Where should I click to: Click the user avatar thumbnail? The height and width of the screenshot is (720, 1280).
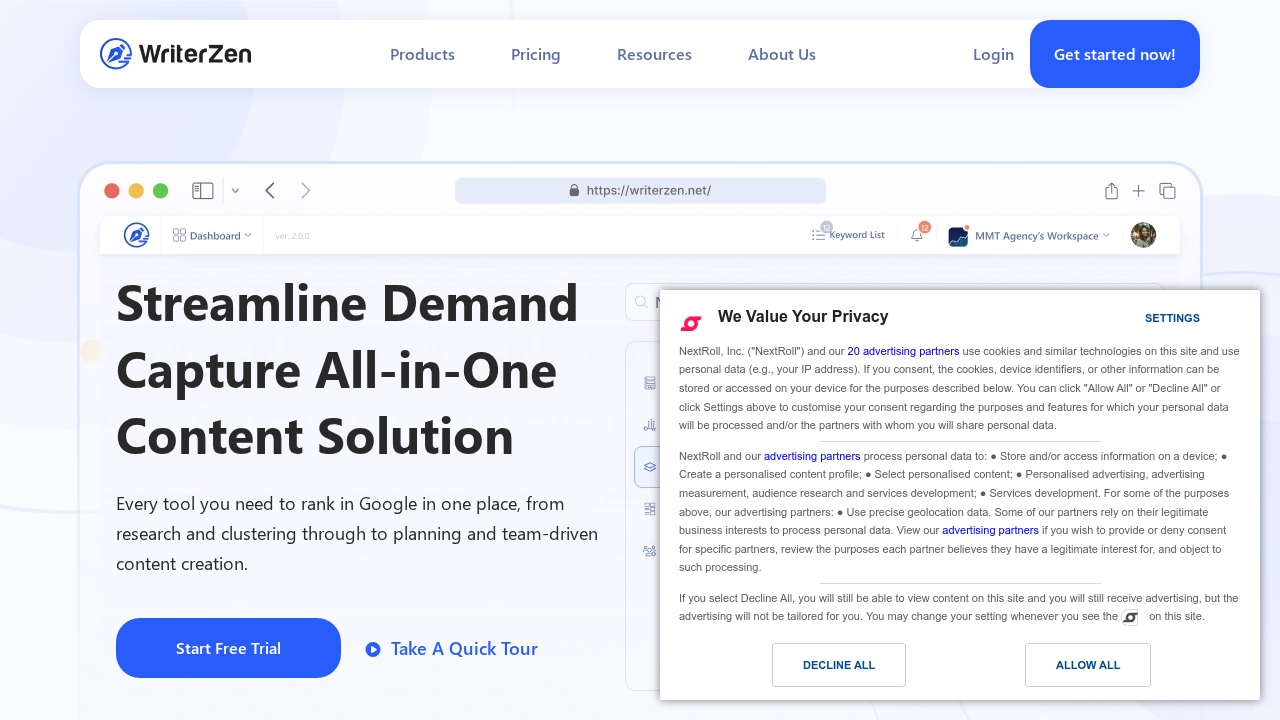tap(1143, 235)
